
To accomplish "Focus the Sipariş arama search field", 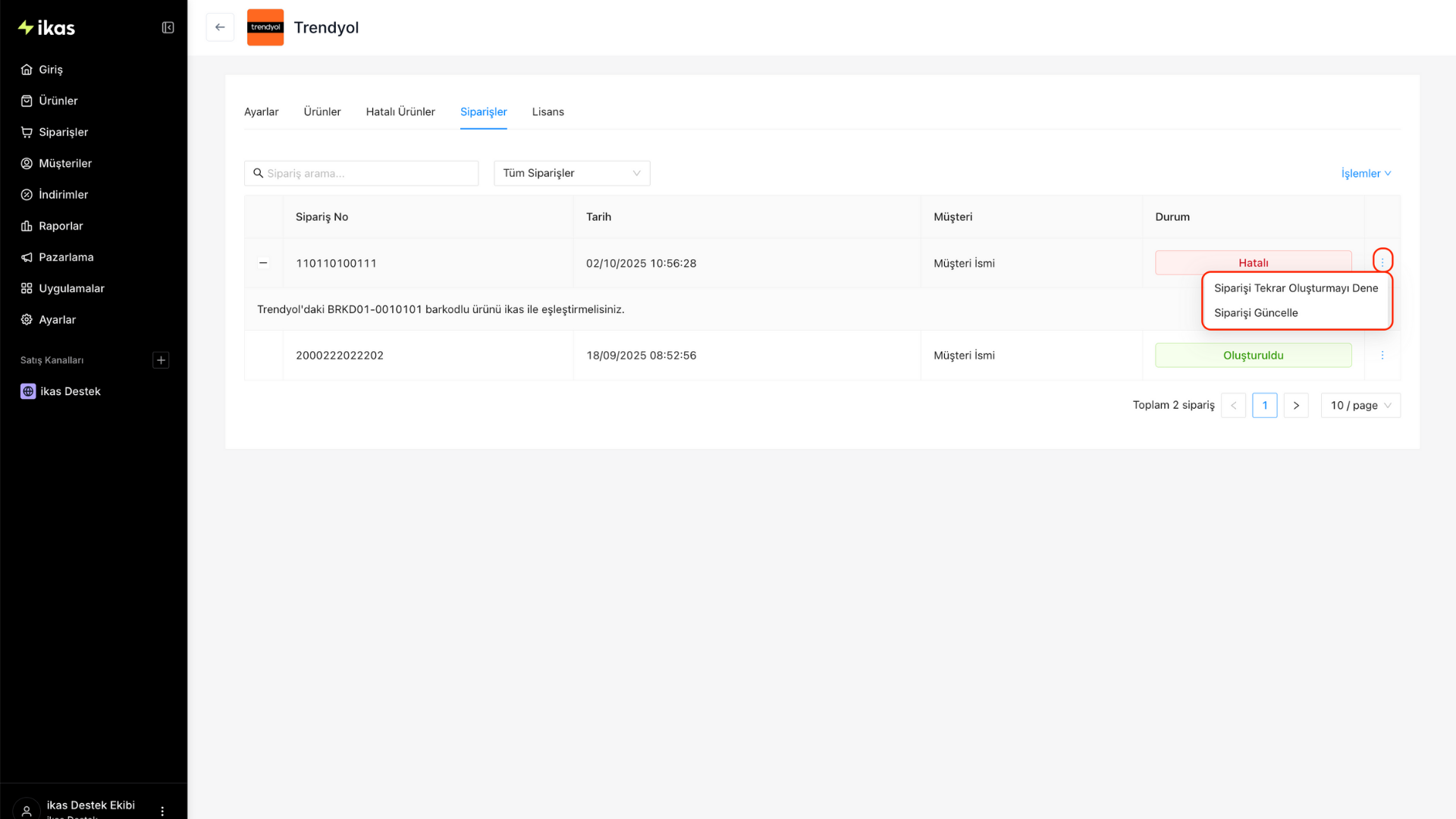I will tap(361, 174).
